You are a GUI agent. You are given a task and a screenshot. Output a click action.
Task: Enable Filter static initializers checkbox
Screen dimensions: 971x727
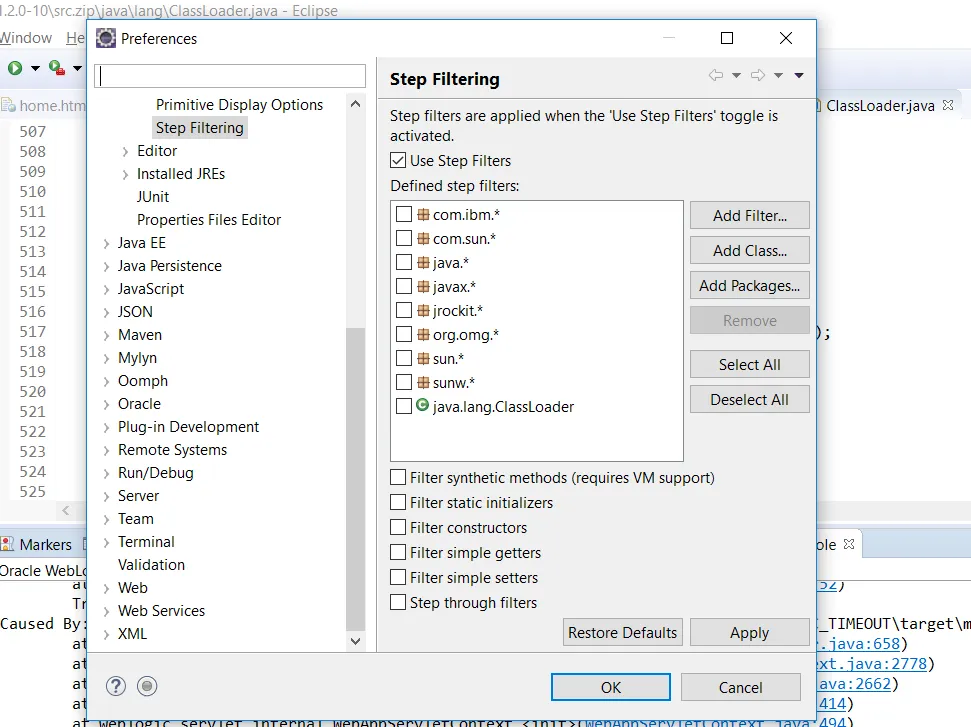tap(398, 502)
